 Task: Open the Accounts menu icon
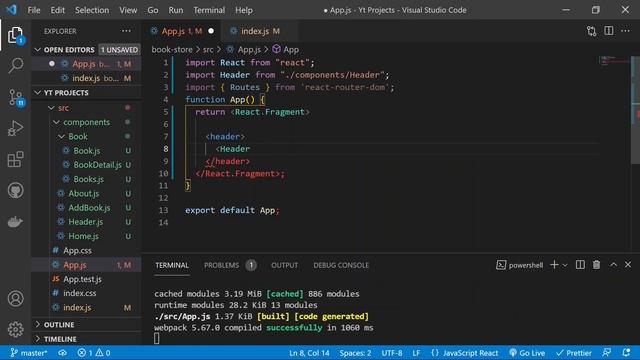click(x=16, y=299)
